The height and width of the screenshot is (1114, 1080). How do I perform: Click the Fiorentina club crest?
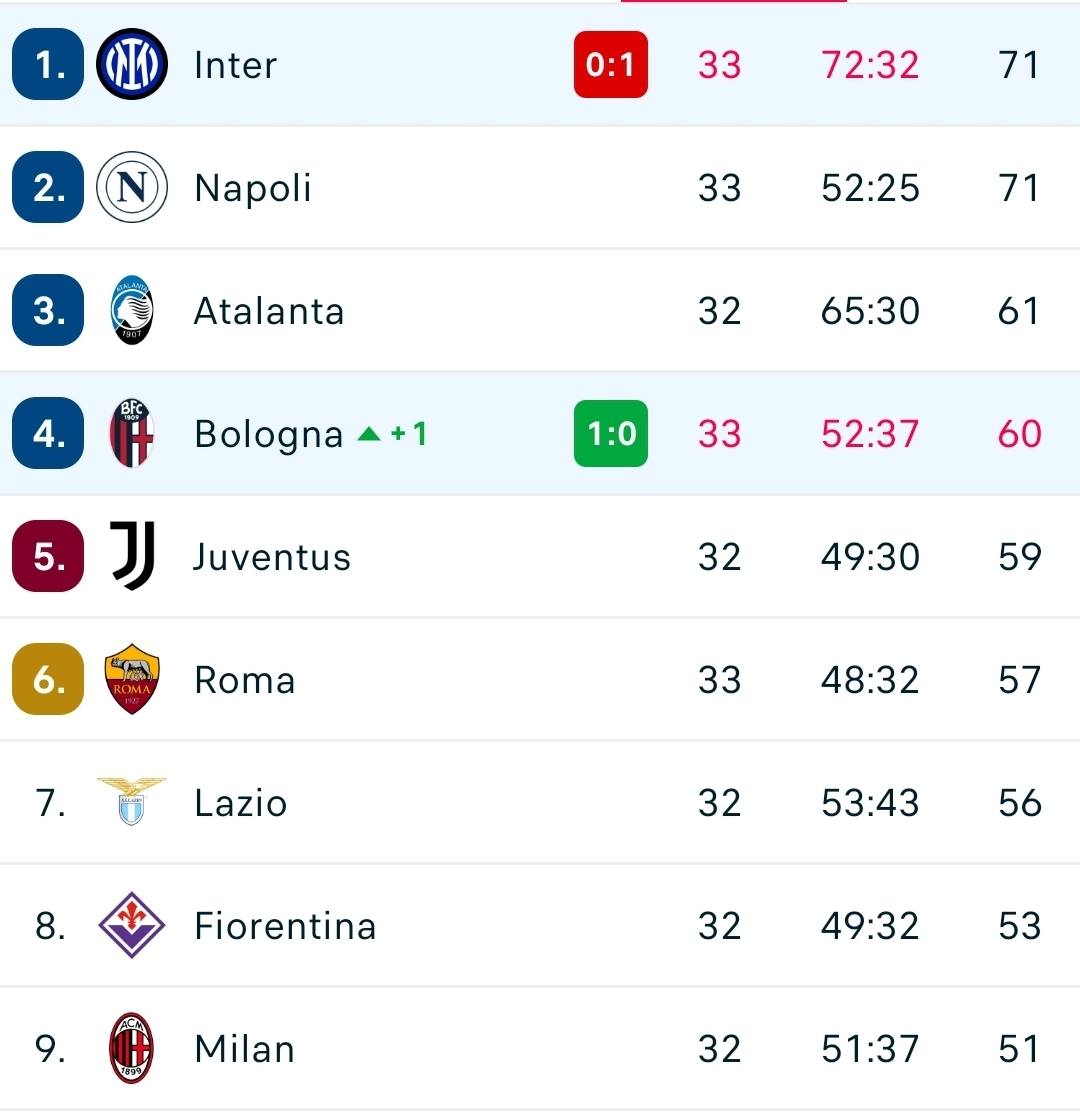point(132,926)
